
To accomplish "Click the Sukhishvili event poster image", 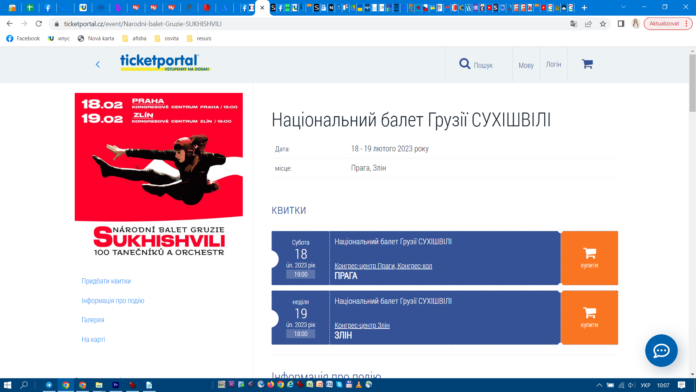I will [158, 174].
